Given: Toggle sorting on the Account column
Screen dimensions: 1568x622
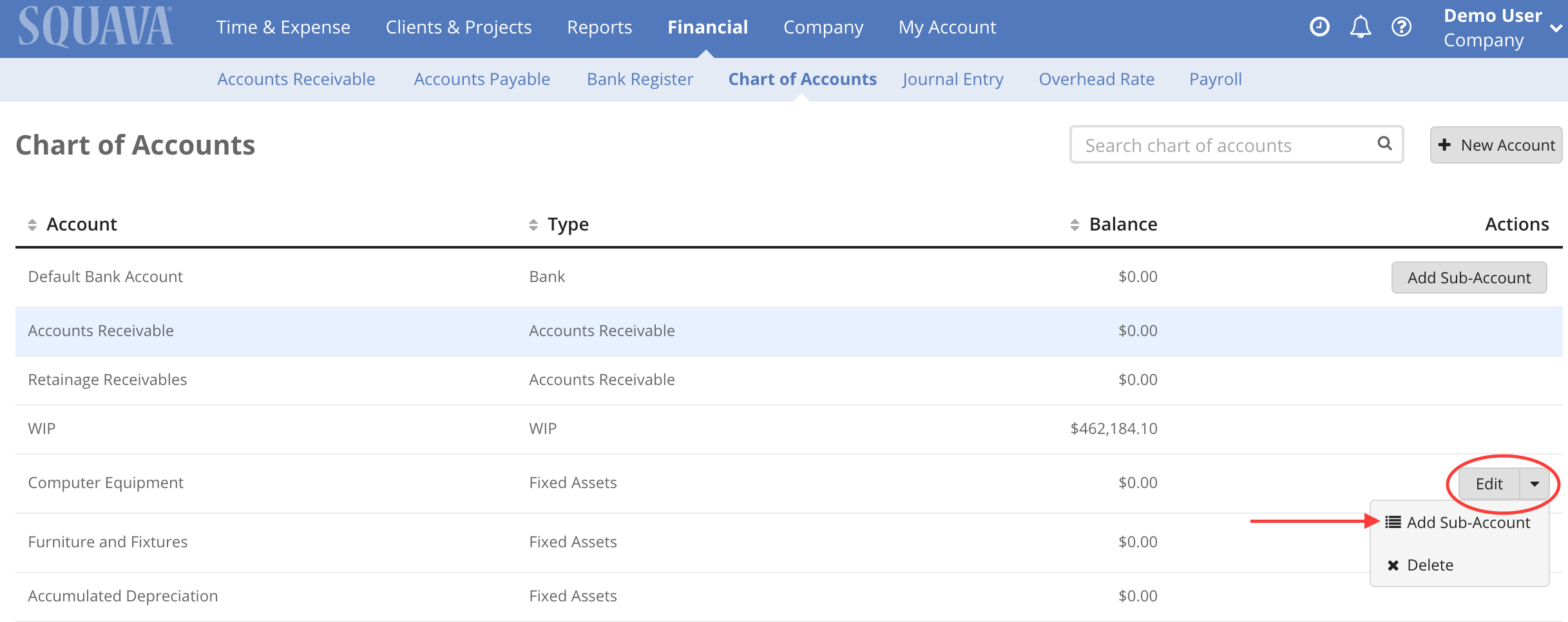Looking at the screenshot, I should (32, 224).
